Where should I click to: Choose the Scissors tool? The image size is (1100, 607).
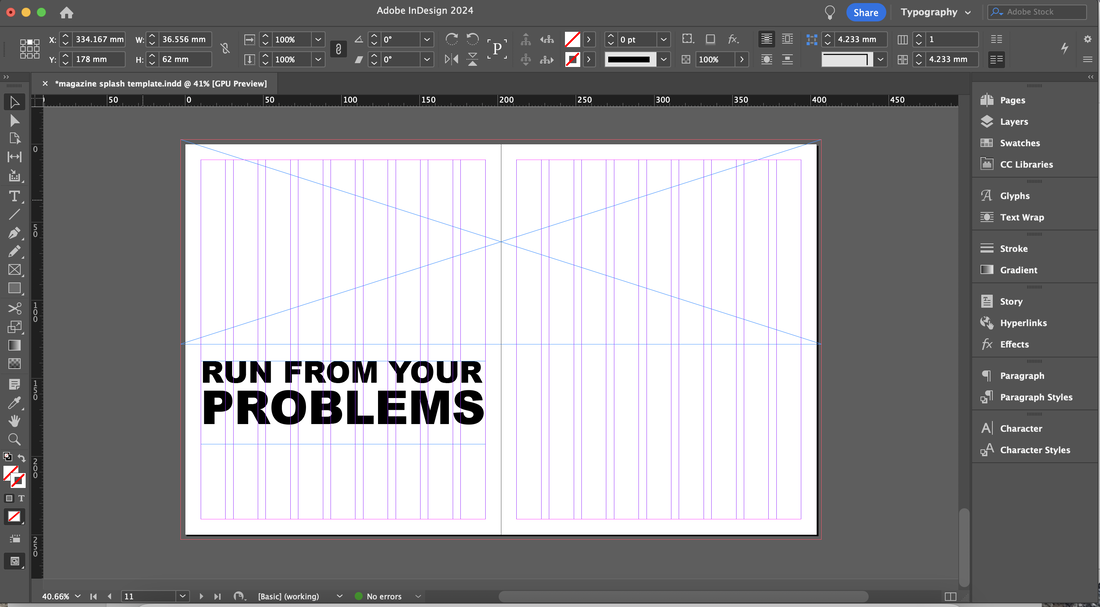coord(14,309)
